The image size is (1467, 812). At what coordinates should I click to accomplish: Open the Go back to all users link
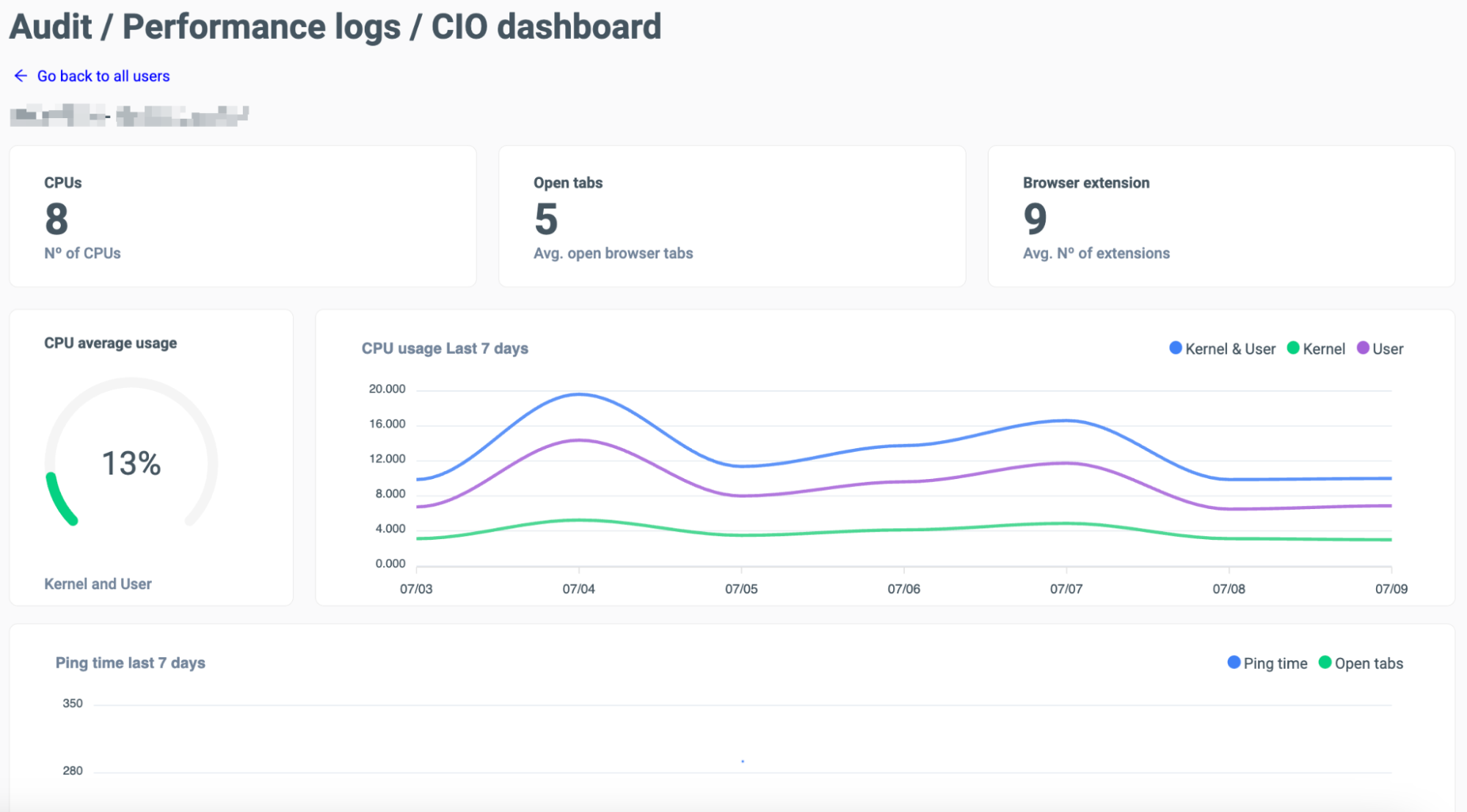[103, 76]
